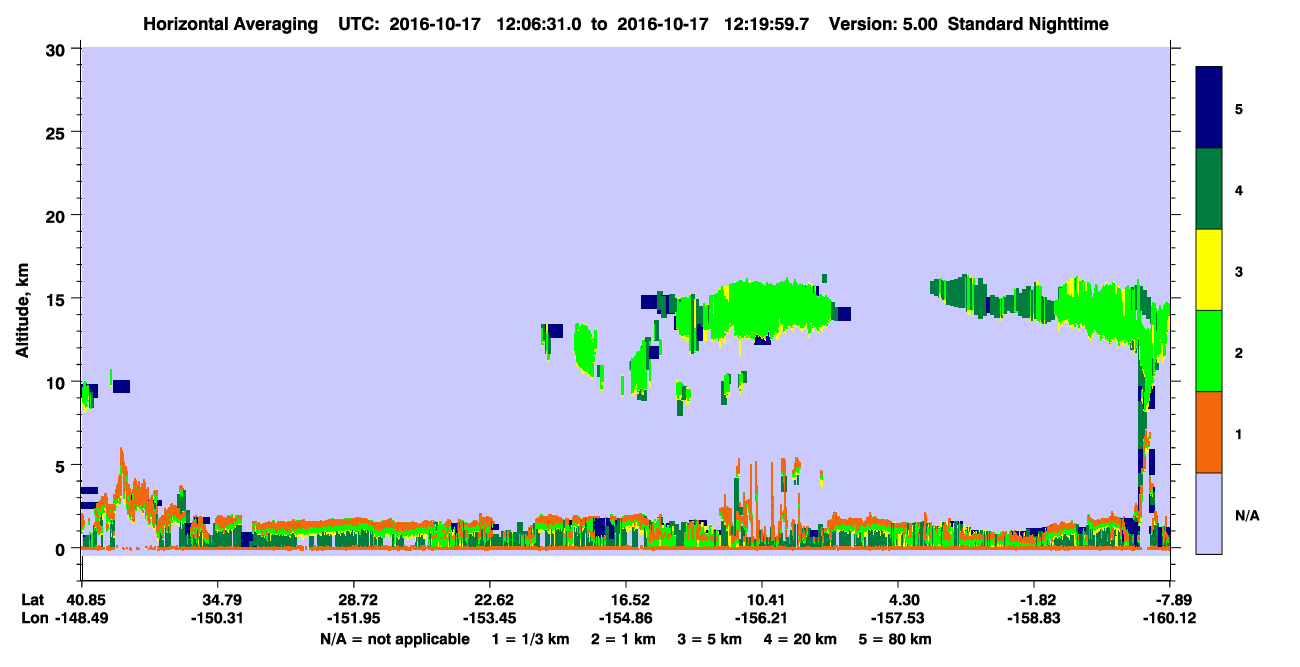Click longitude value -154.86
The height and width of the screenshot is (667, 1300).
[626, 619]
